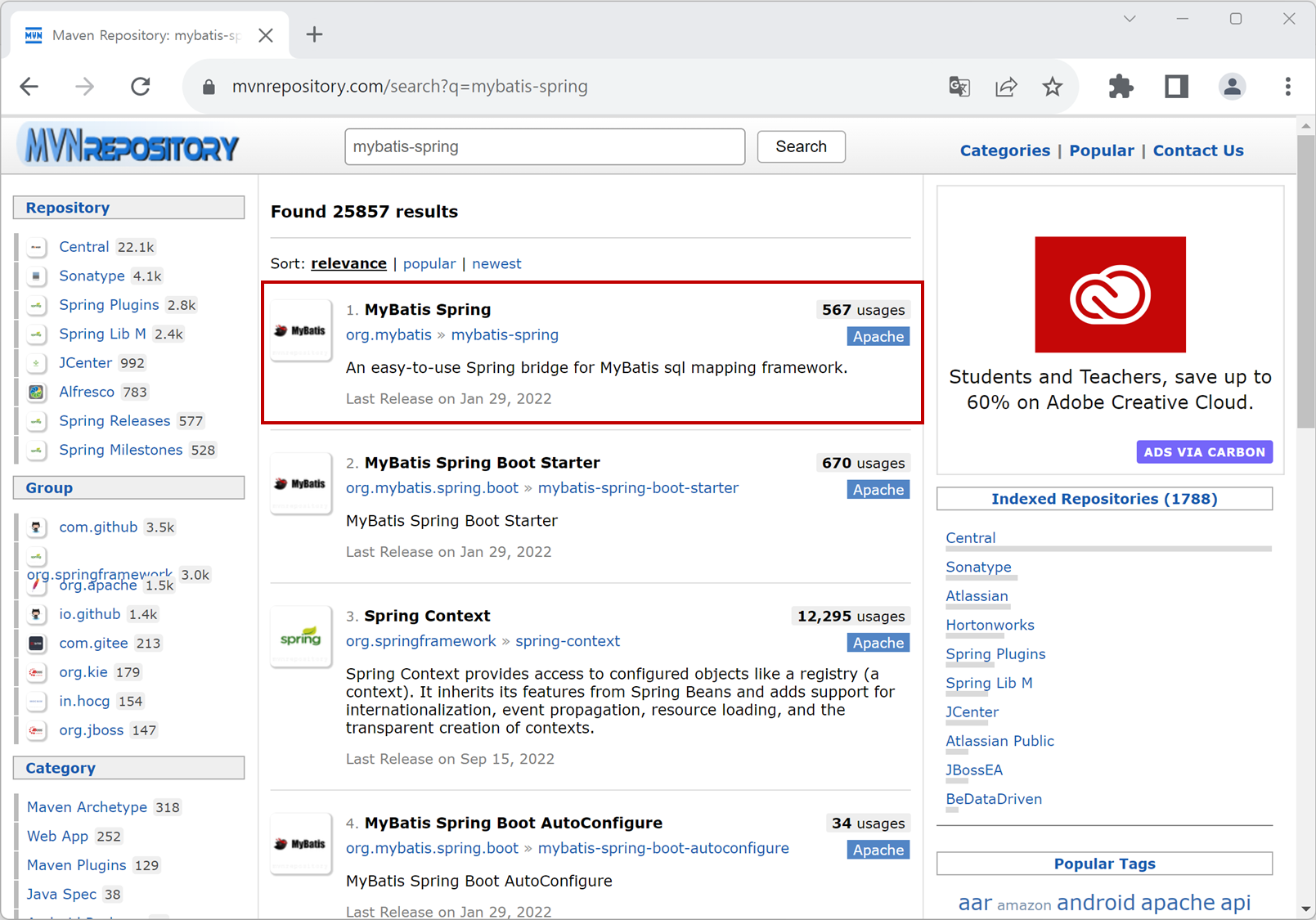Screen dimensions: 1316x920
Task: Click the org.mybatis group link
Action: pyautogui.click(x=389, y=334)
